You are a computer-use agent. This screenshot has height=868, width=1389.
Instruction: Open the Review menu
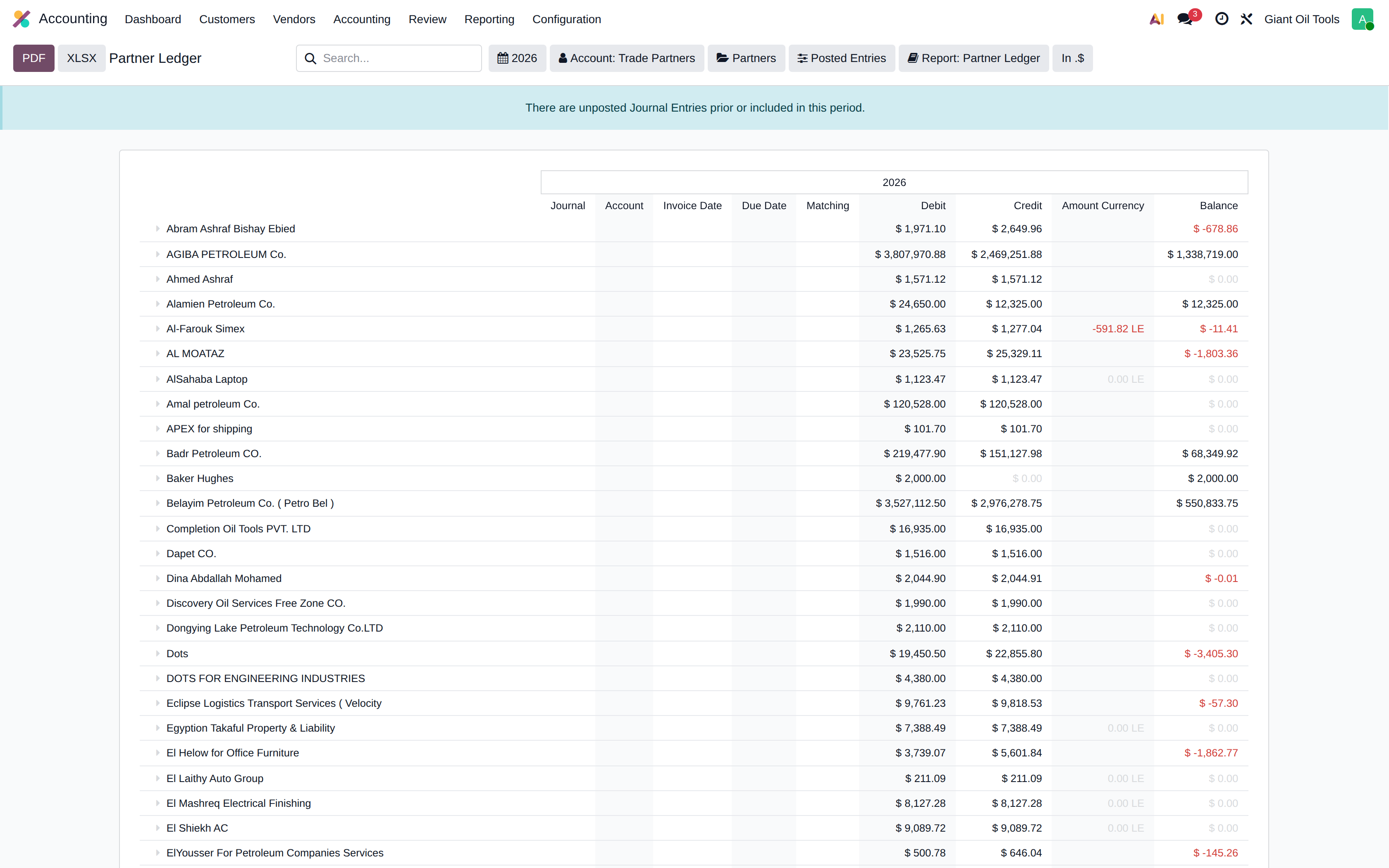427,19
